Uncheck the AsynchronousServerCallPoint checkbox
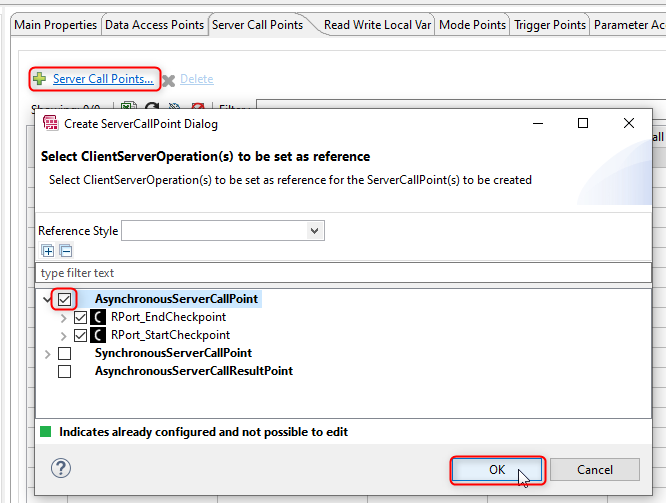Screen dimensions: 666x503 (x=65, y=299)
